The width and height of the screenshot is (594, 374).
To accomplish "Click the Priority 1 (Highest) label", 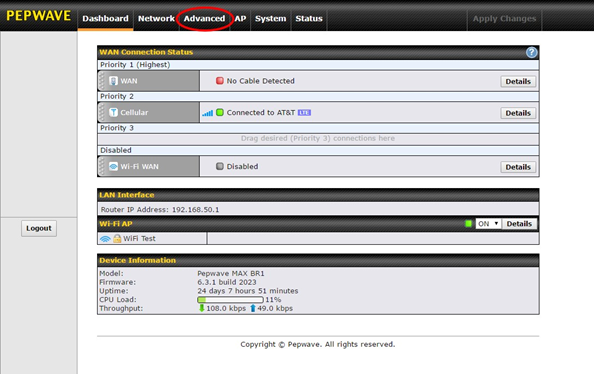I will (135, 65).
